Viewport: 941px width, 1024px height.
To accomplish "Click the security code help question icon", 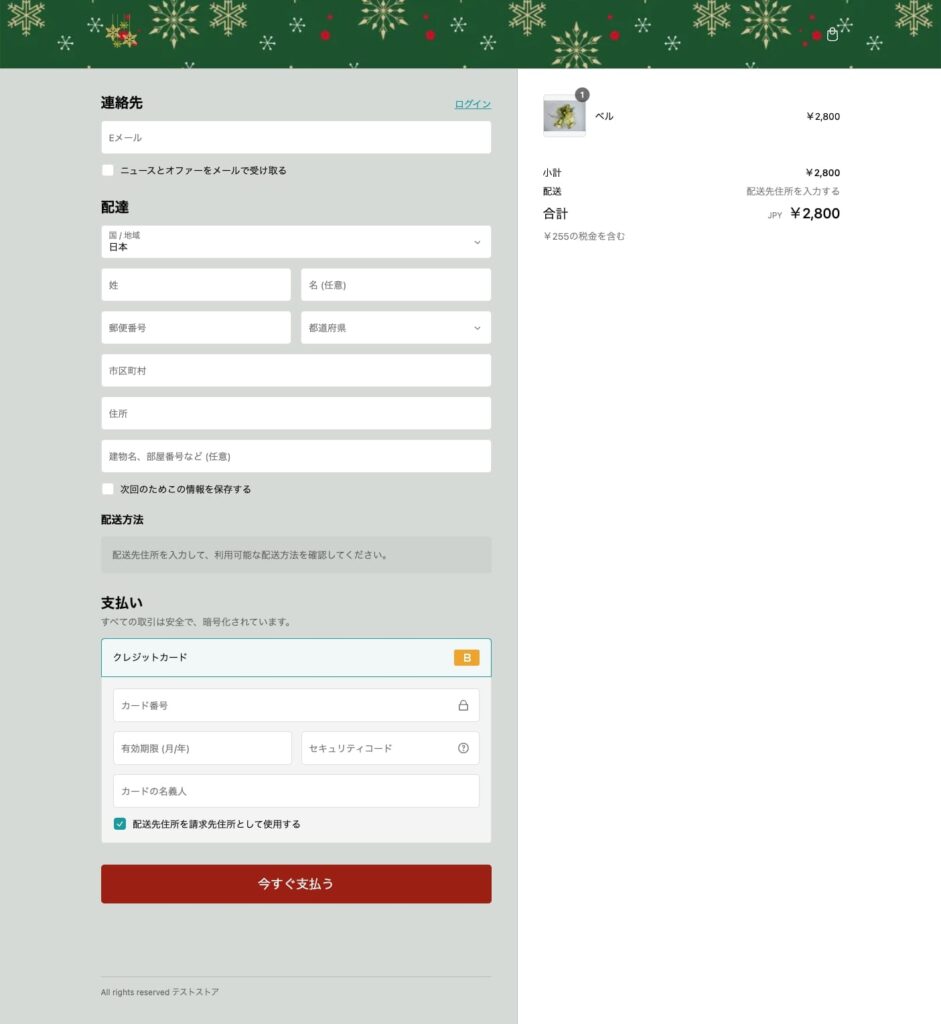I will (x=463, y=748).
